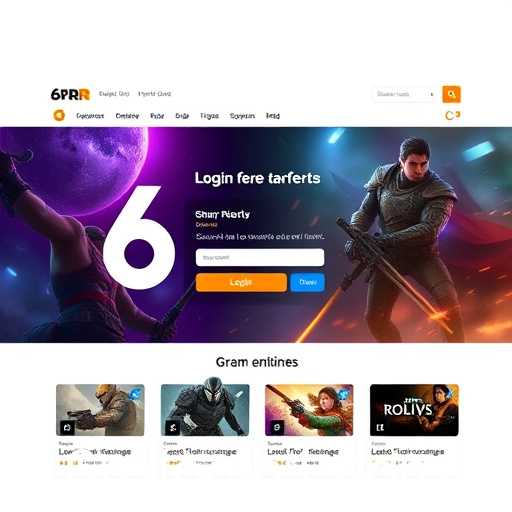The width and height of the screenshot is (512, 512).
Task: Click the blue button beside Login
Action: pos(307,282)
